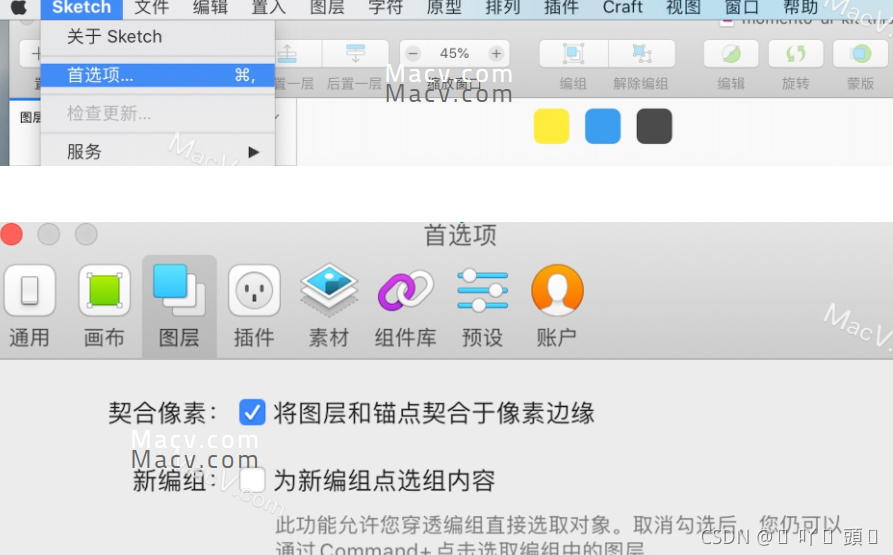Click the 45% zoom value

(454, 54)
